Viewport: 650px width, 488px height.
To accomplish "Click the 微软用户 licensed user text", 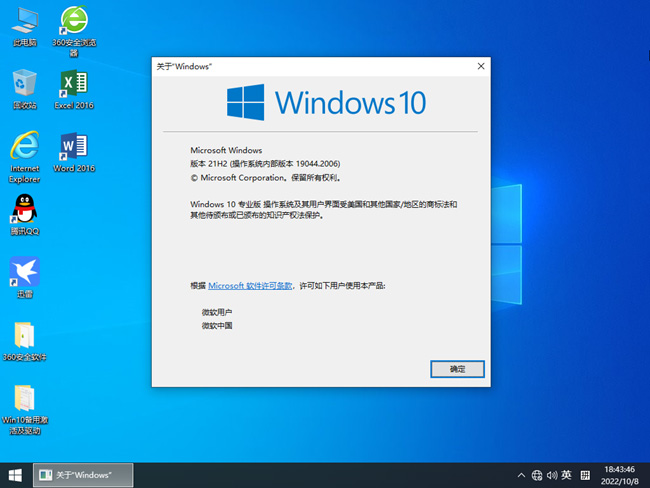I will click(217, 312).
